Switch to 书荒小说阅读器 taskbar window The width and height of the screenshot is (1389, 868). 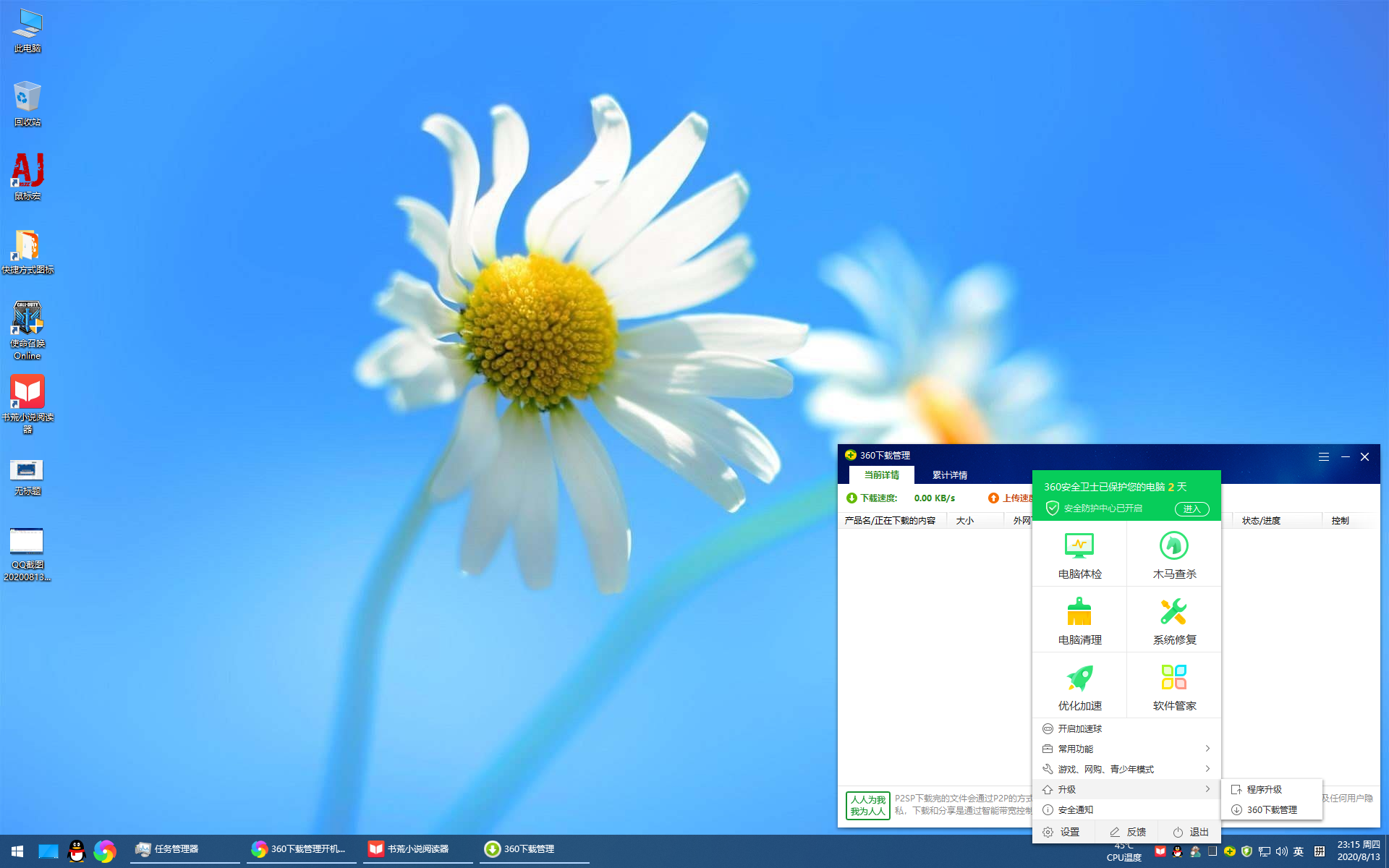[418, 849]
